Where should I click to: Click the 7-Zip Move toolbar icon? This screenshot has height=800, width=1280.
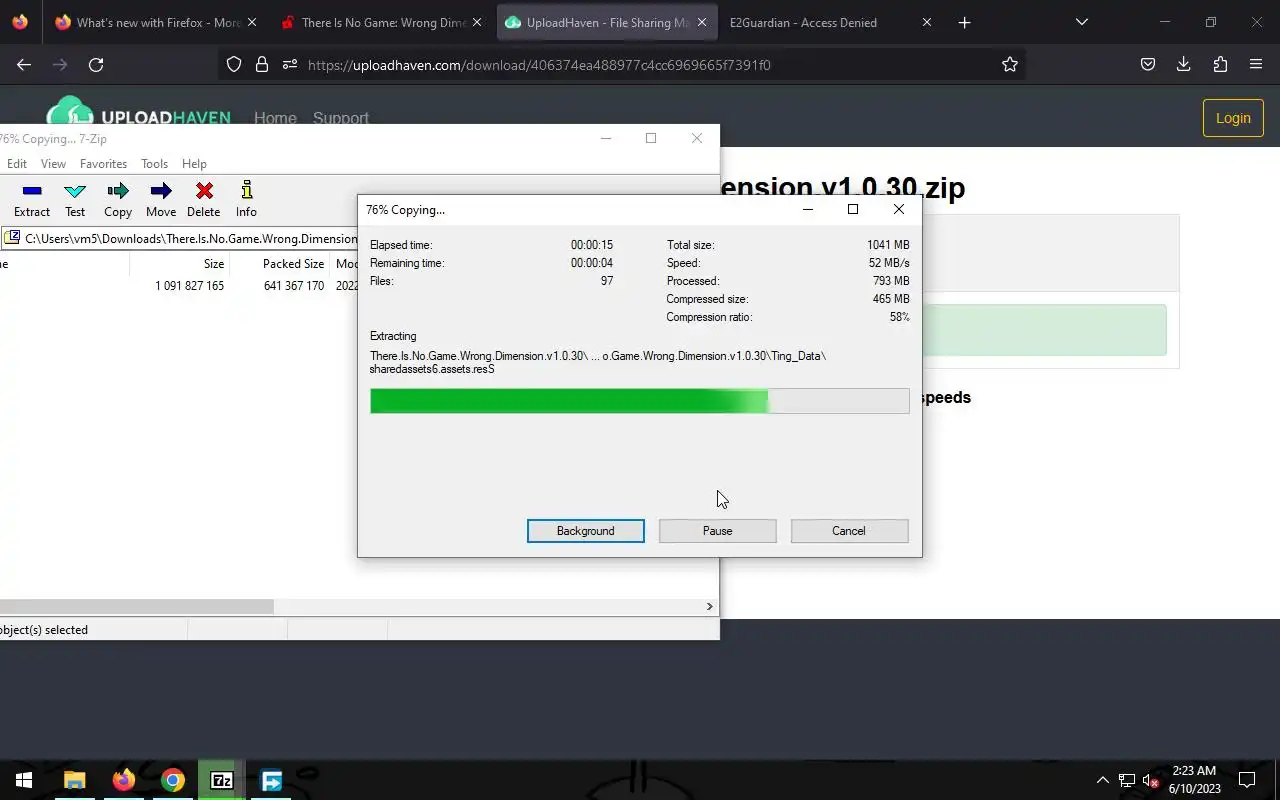click(161, 199)
